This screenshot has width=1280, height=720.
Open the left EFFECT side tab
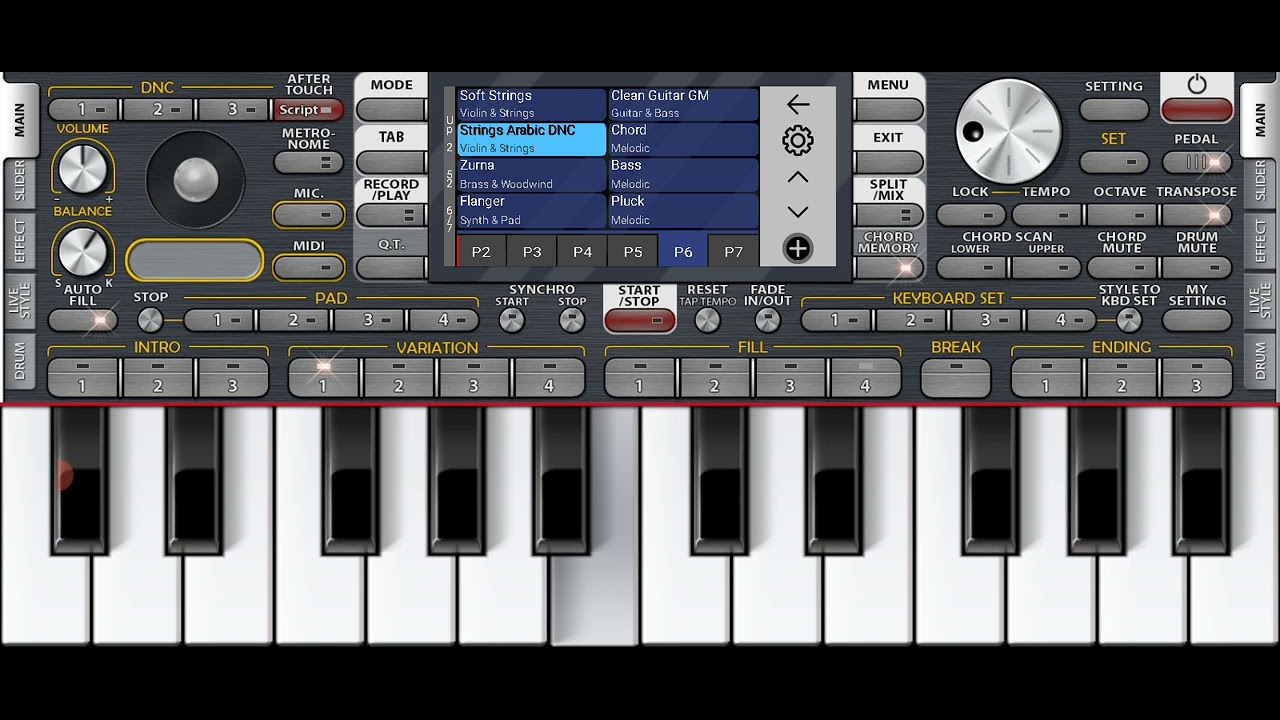(19, 241)
